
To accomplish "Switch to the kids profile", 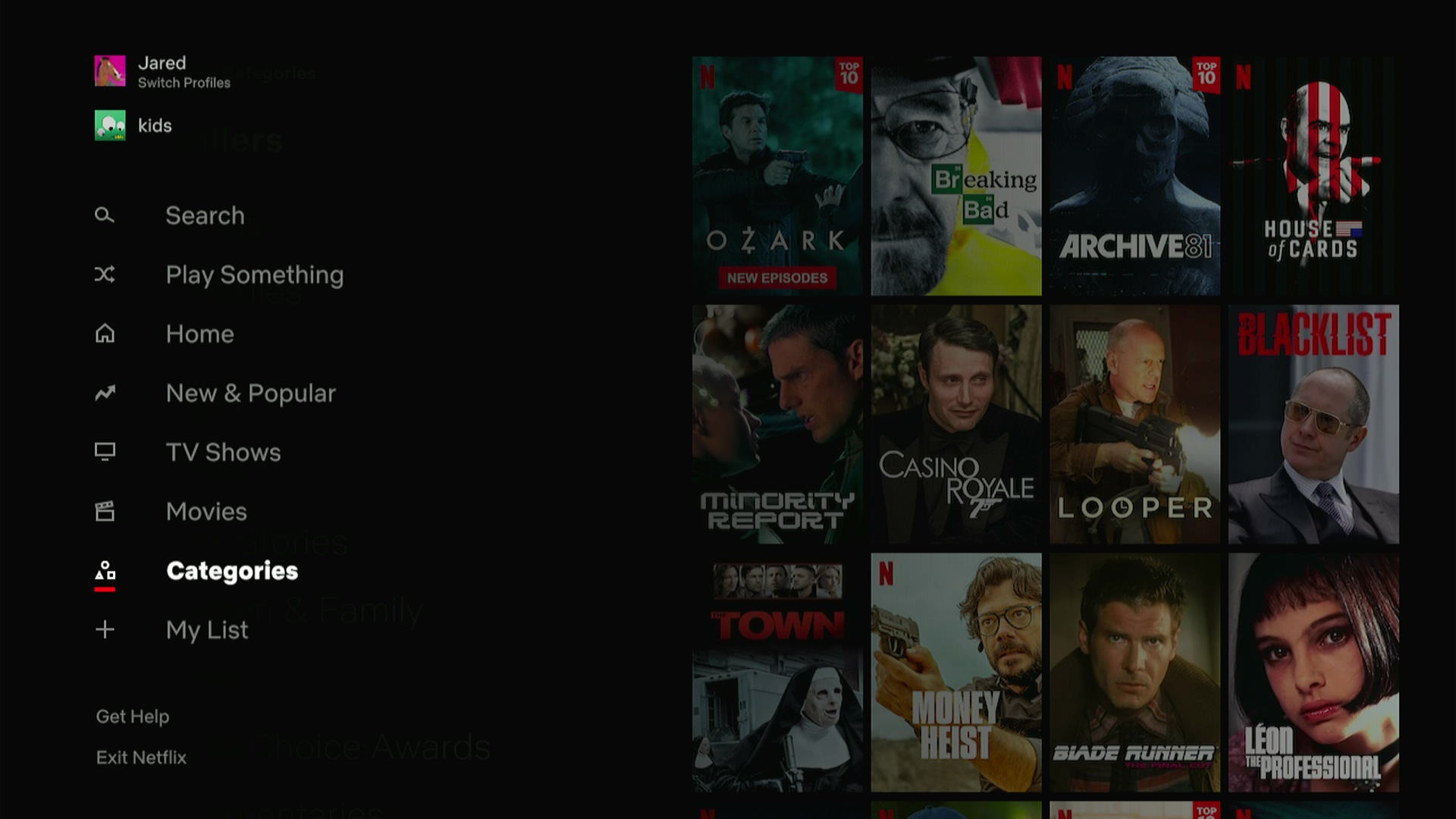I will 154,125.
